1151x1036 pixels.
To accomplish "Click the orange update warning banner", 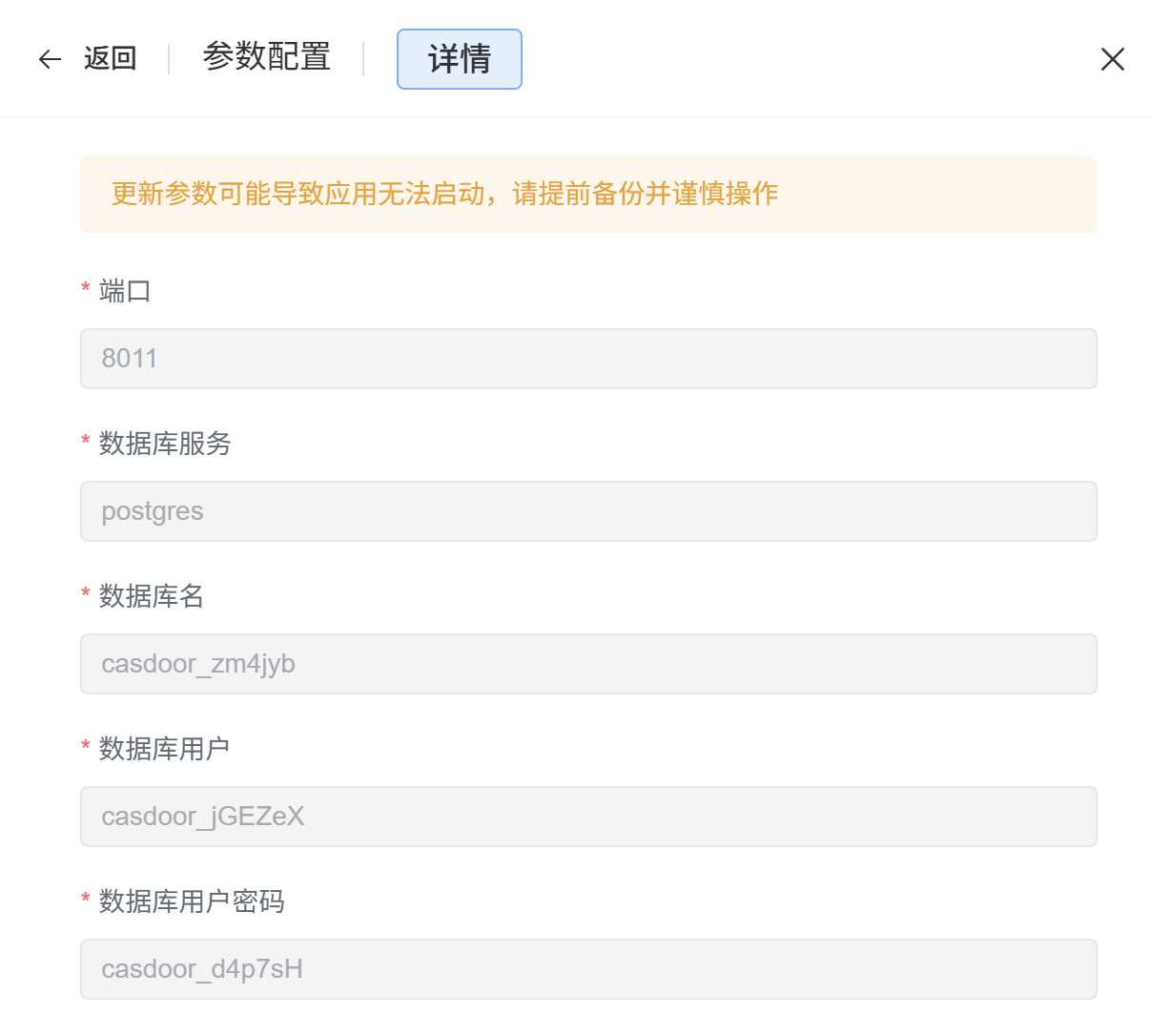I will 588,195.
